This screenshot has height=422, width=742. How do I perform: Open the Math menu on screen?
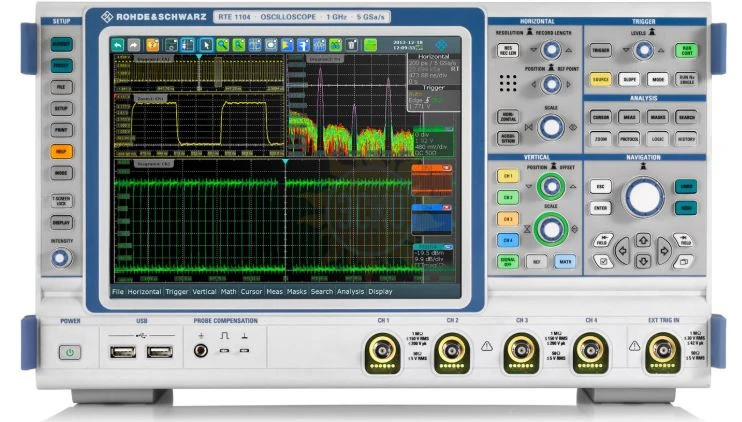tap(229, 291)
